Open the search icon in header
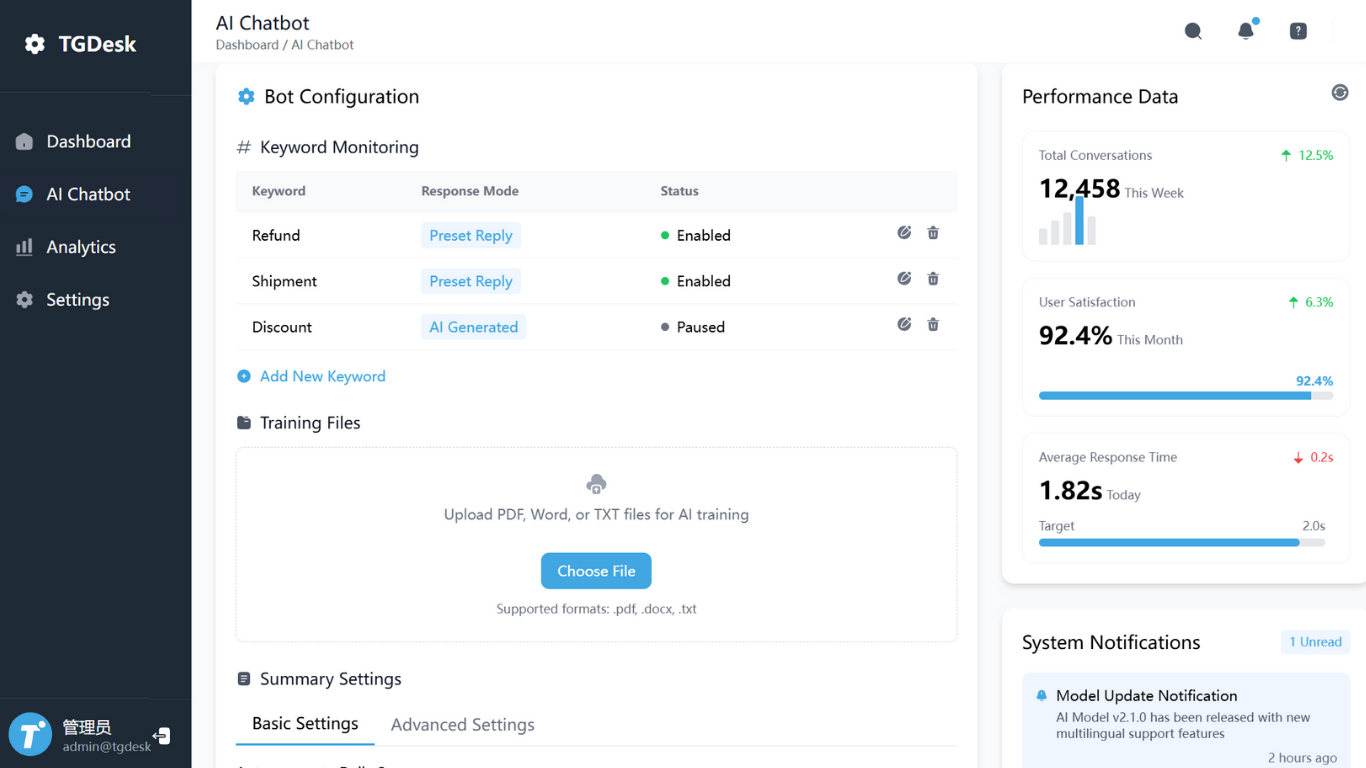1366x768 pixels. [x=1193, y=31]
